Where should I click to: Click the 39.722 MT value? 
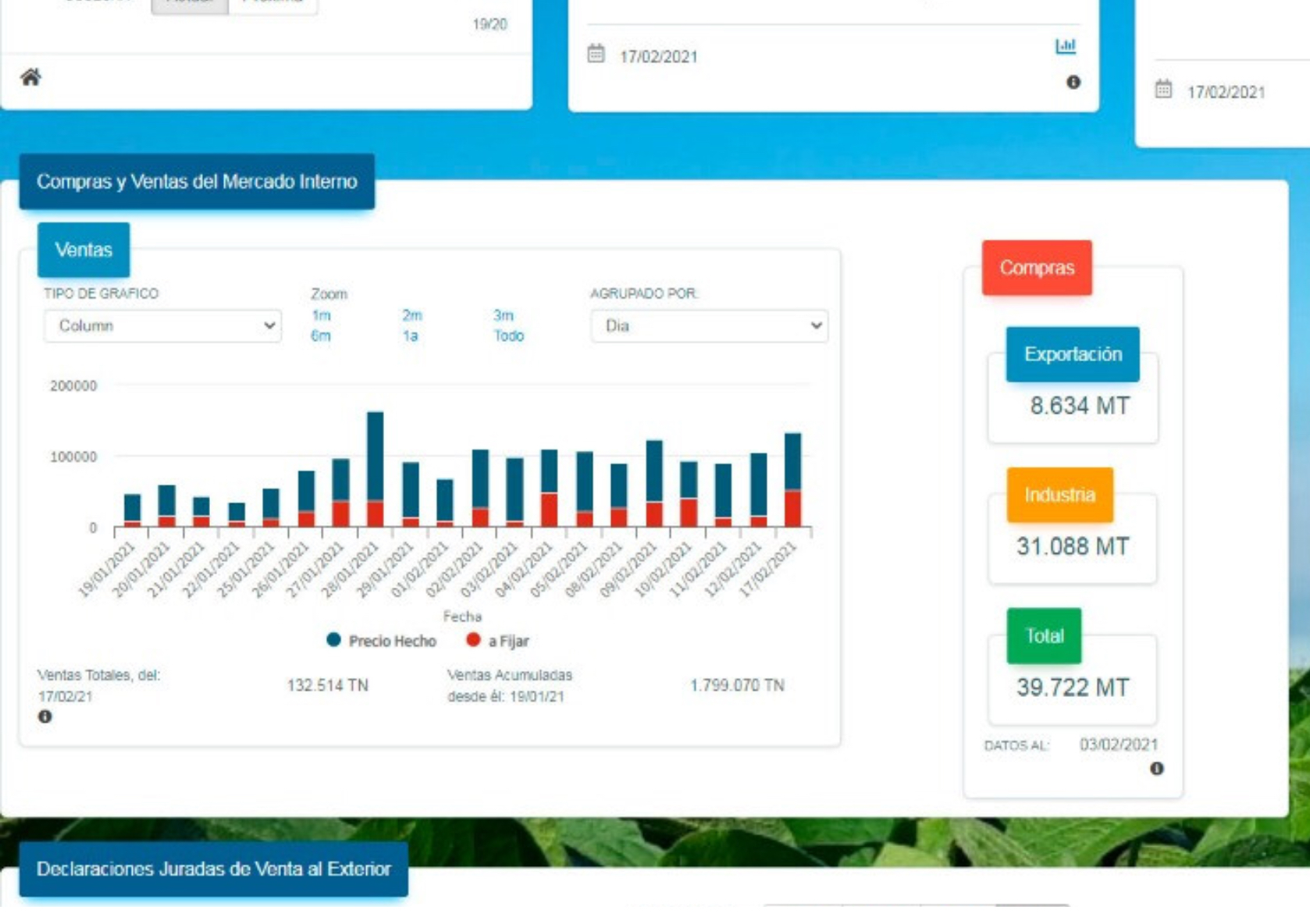[1073, 688]
